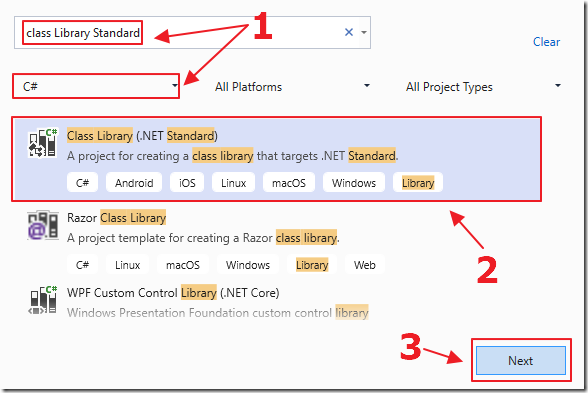This screenshot has width=588, height=393.
Task: Click description 'class library that targets .NET Standard'
Action: [295, 156]
